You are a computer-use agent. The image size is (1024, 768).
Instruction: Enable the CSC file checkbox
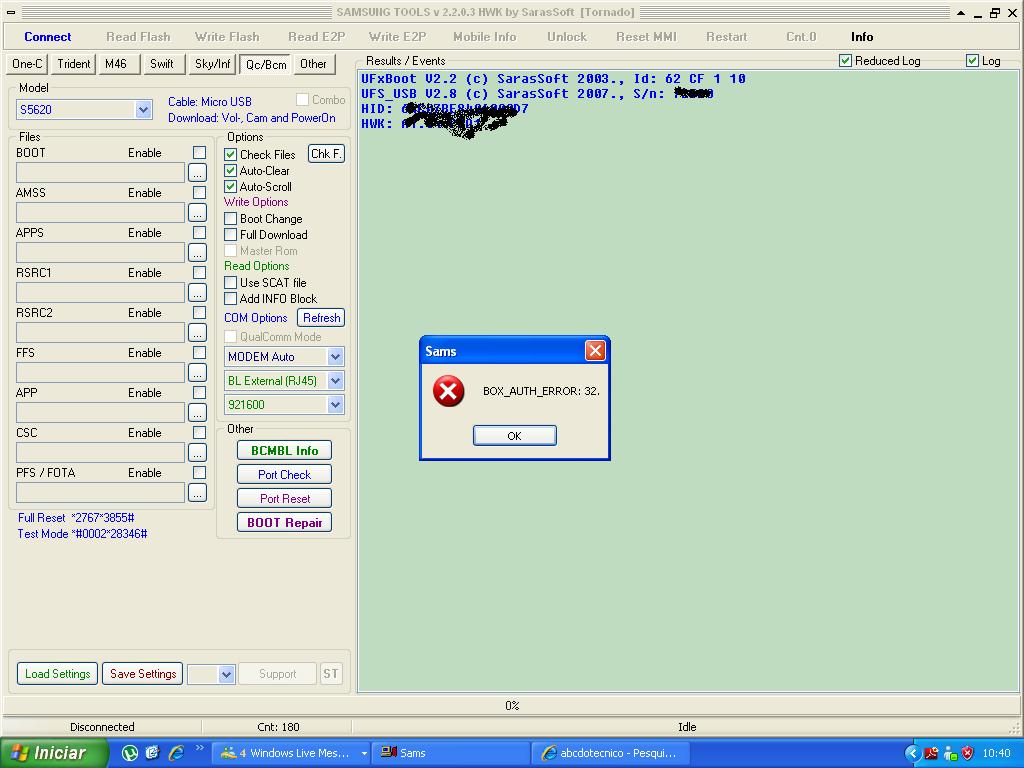[x=199, y=432]
